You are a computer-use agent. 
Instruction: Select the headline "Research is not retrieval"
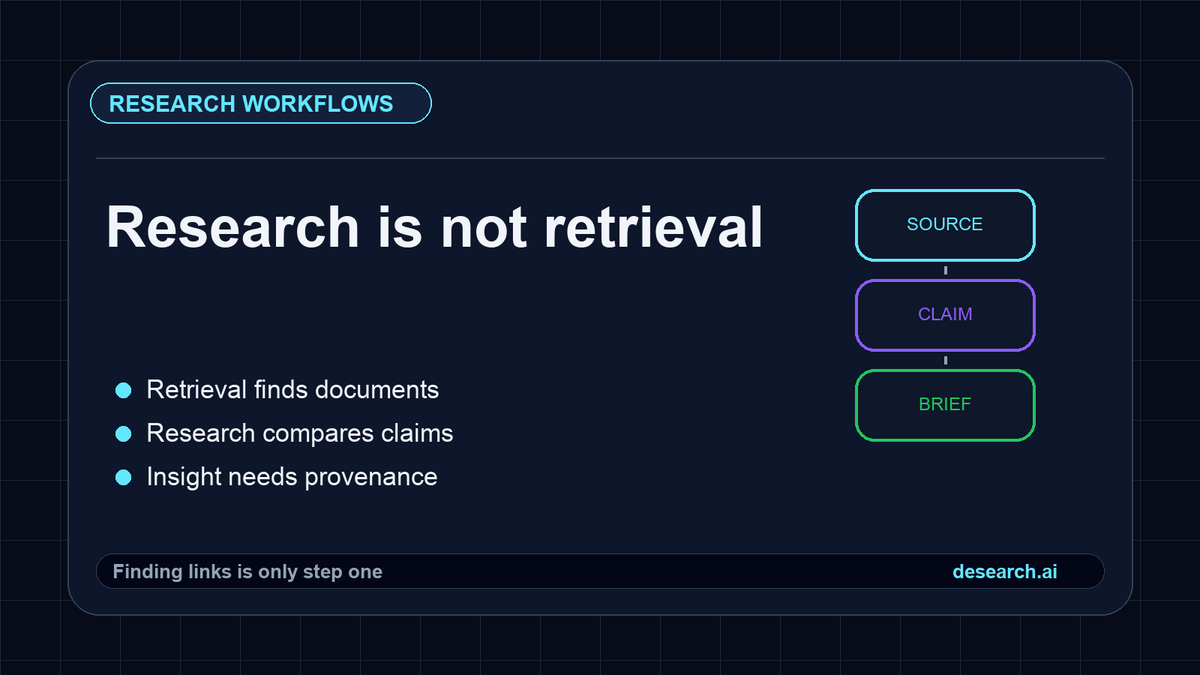tap(434, 228)
